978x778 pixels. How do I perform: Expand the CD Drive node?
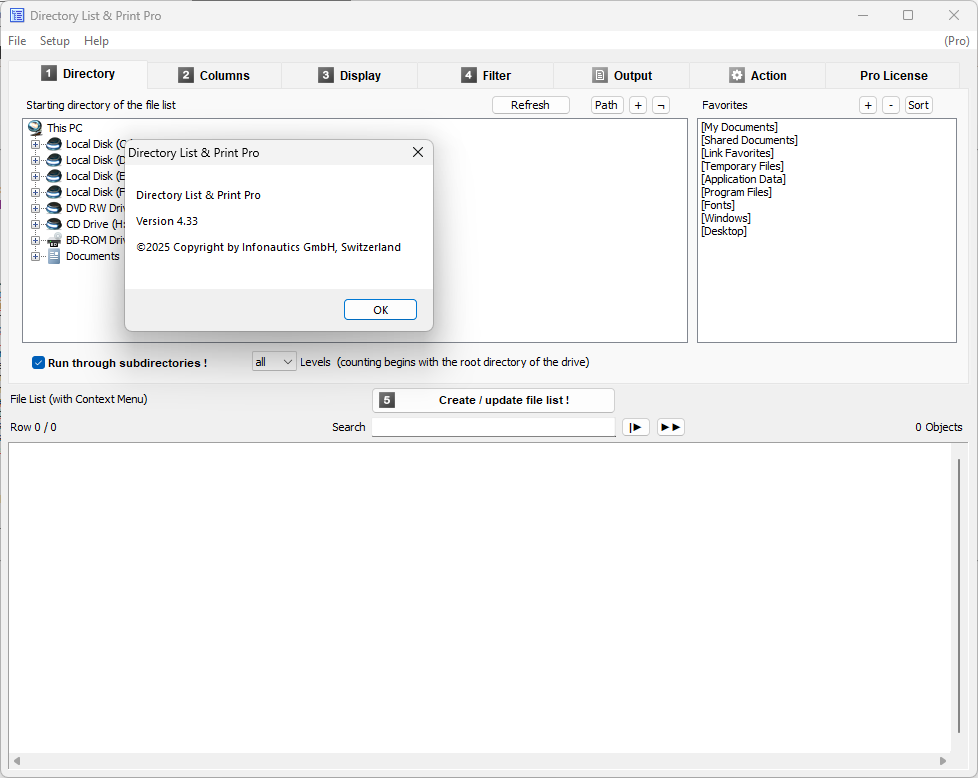click(36, 225)
